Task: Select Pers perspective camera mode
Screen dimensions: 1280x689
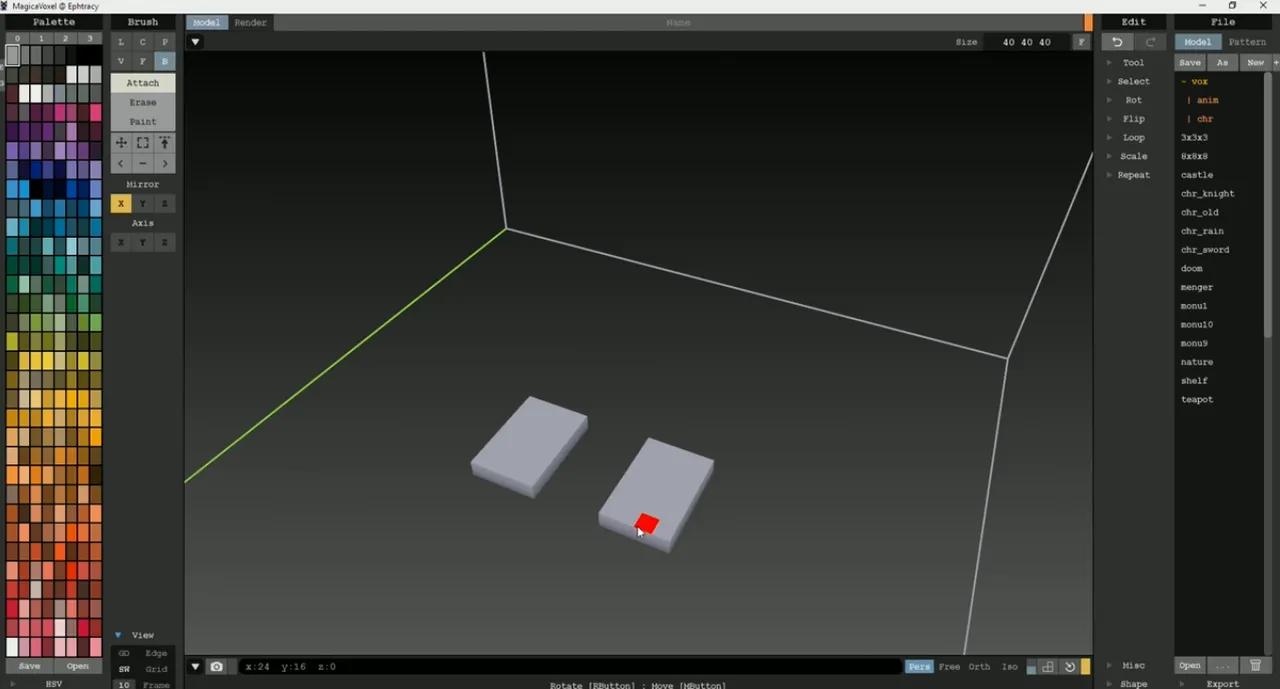Action: (x=919, y=667)
